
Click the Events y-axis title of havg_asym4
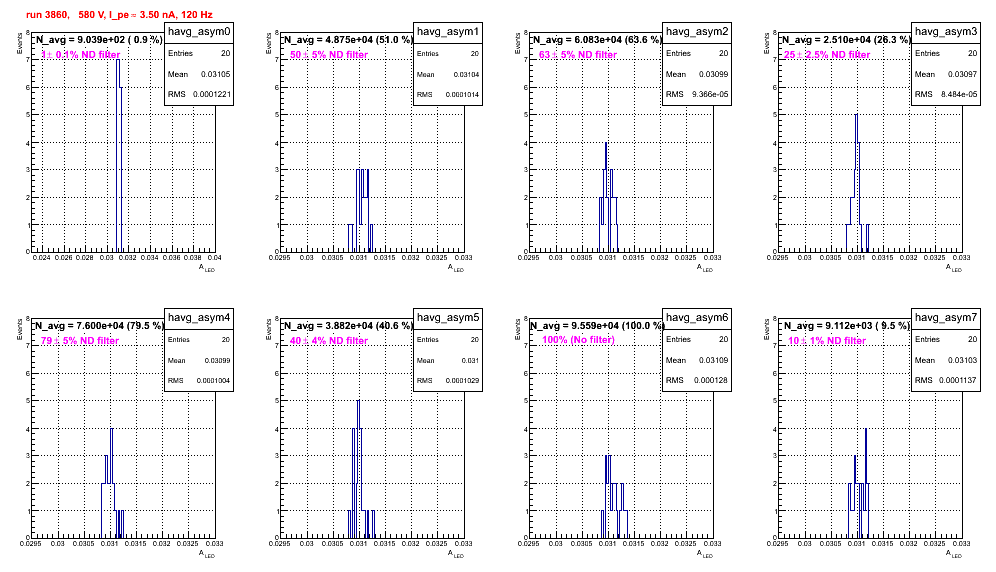[19, 330]
